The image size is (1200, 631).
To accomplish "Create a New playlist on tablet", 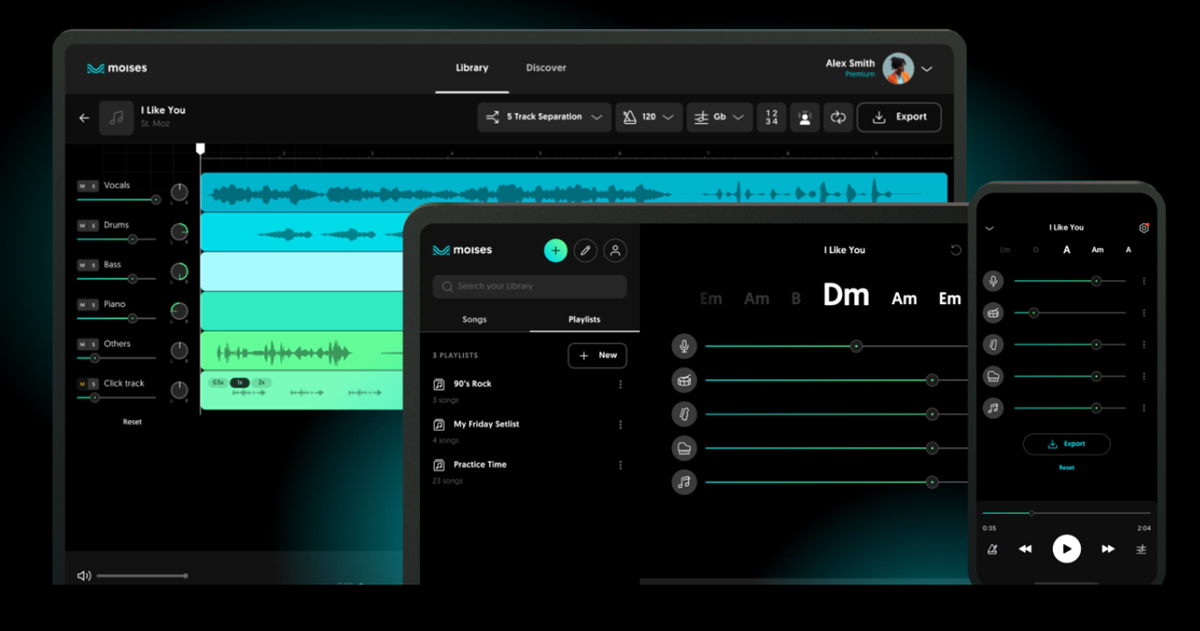I will [598, 355].
